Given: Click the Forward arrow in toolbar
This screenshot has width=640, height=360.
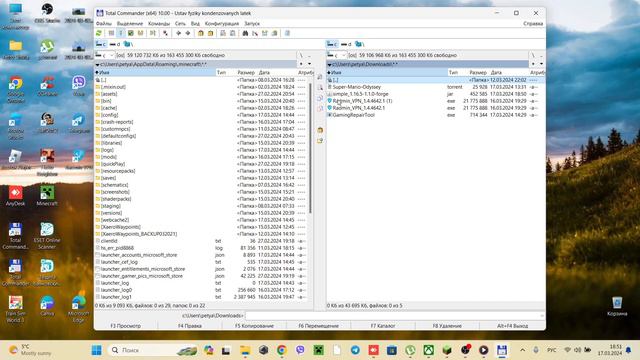Looking at the screenshot, I should pyautogui.click(x=188, y=33).
